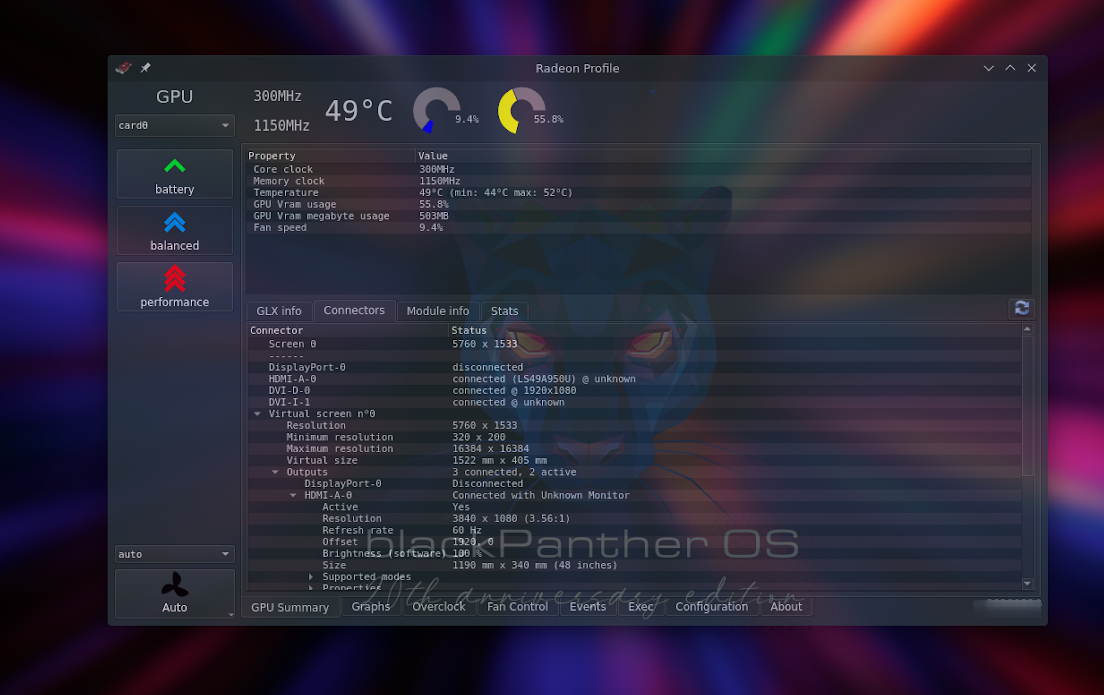Click the Value column header
The image size is (1104, 695).
click(x=723, y=156)
